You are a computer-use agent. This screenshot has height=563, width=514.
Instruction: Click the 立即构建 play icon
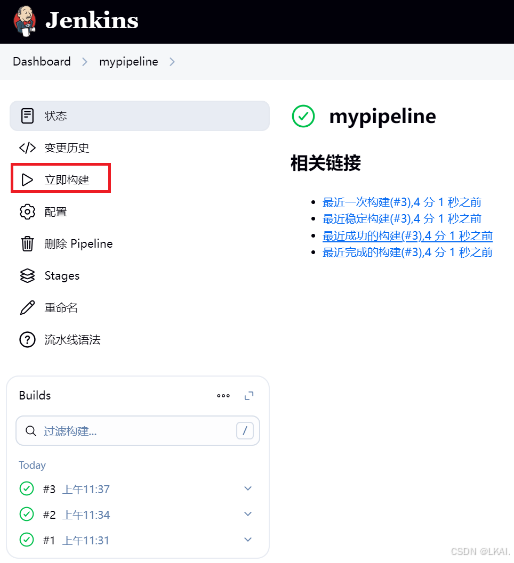click(x=27, y=180)
